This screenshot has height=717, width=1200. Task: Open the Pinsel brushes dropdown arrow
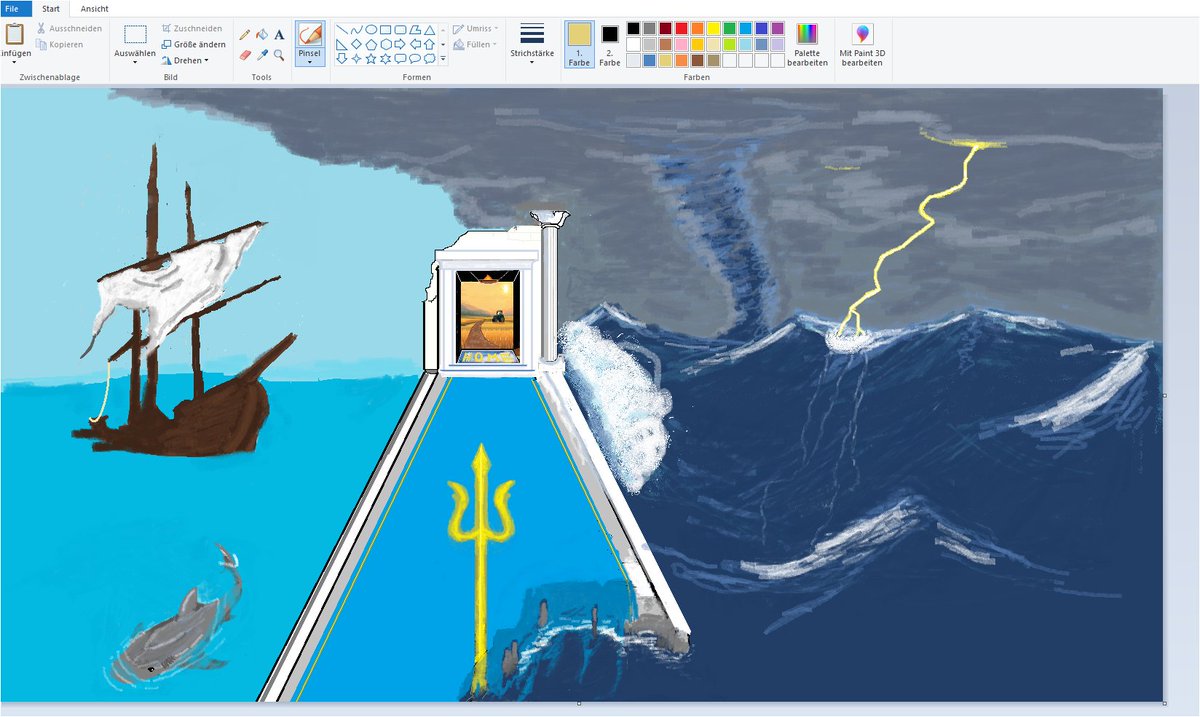click(310, 62)
